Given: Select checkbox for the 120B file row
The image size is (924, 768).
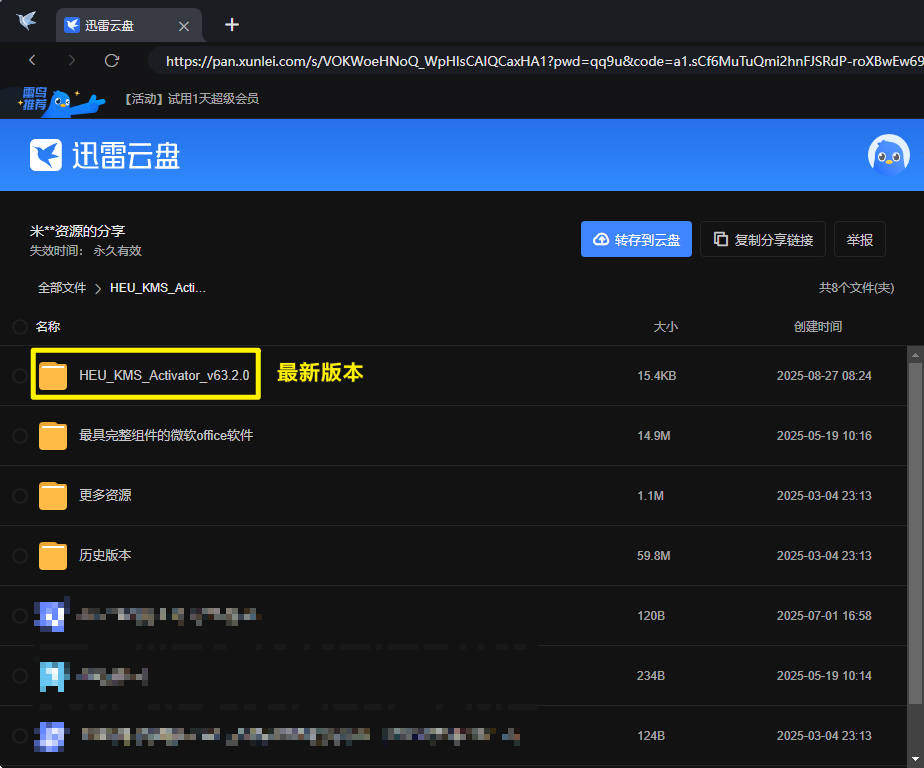Looking at the screenshot, I should point(19,616).
